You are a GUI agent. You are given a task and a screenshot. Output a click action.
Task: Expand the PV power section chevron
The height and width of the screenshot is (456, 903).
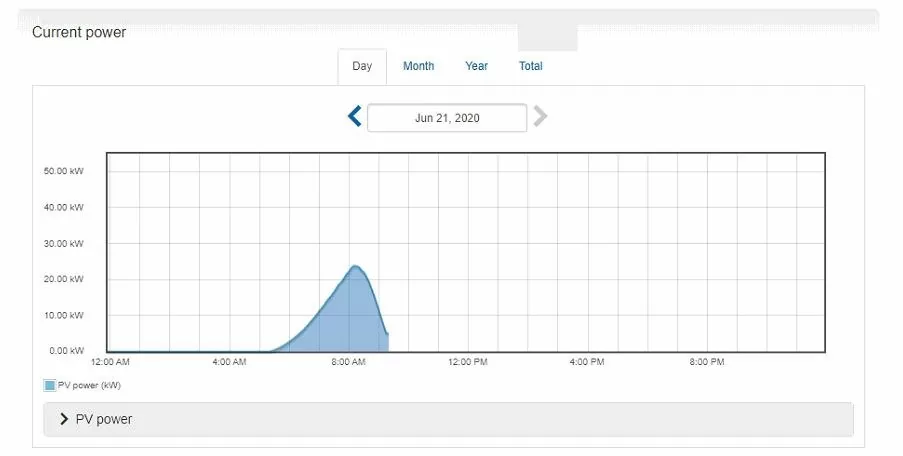pyautogui.click(x=64, y=420)
